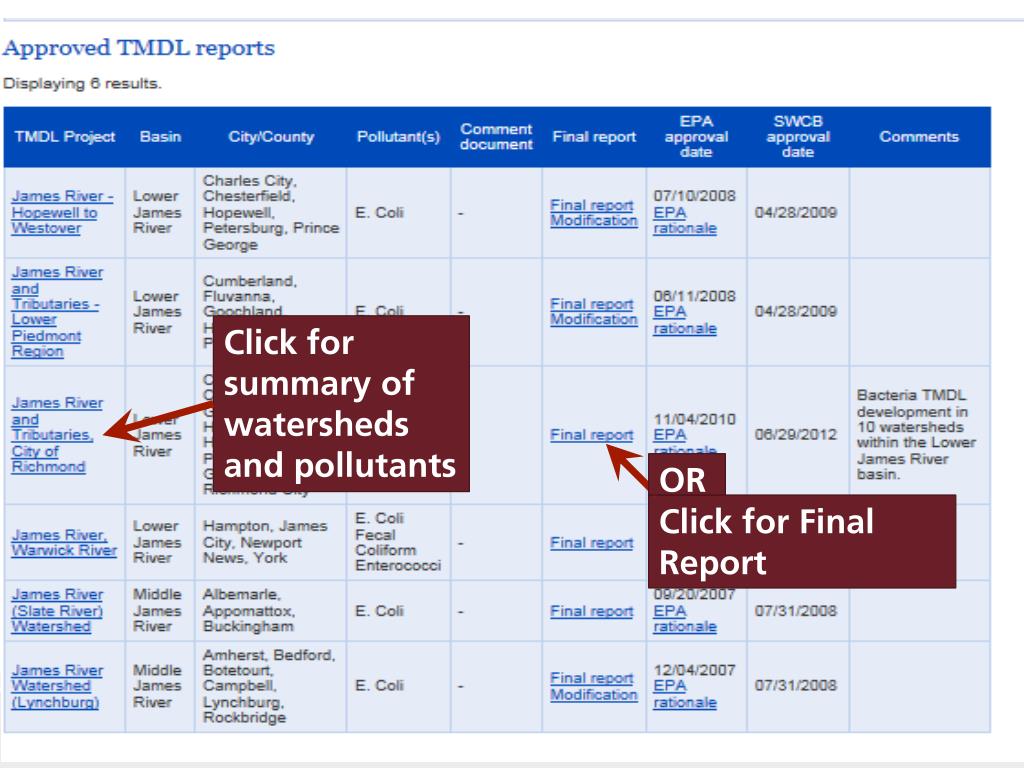Screen dimensions: 1024x768
Task: Open Final report for Hopewell to Westover
Action: (591, 205)
